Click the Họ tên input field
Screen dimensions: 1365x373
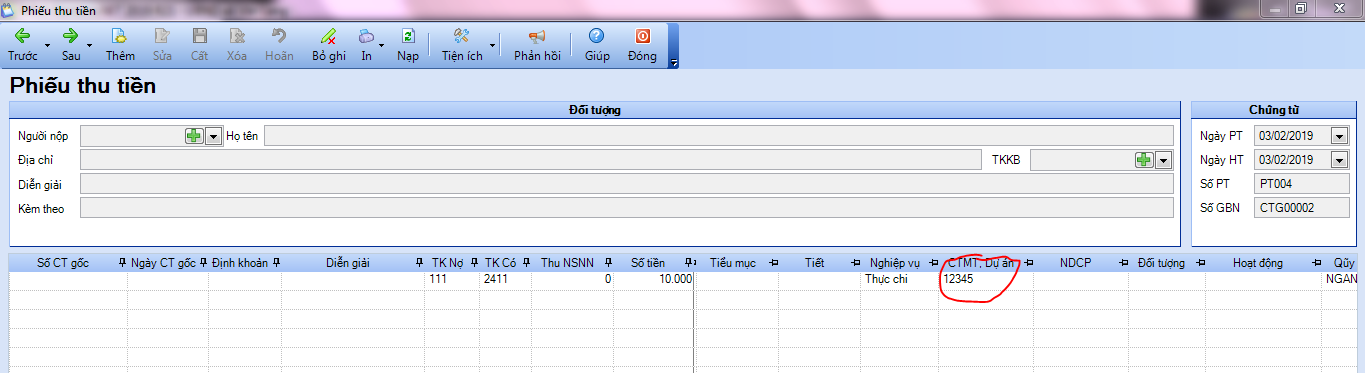click(x=718, y=136)
